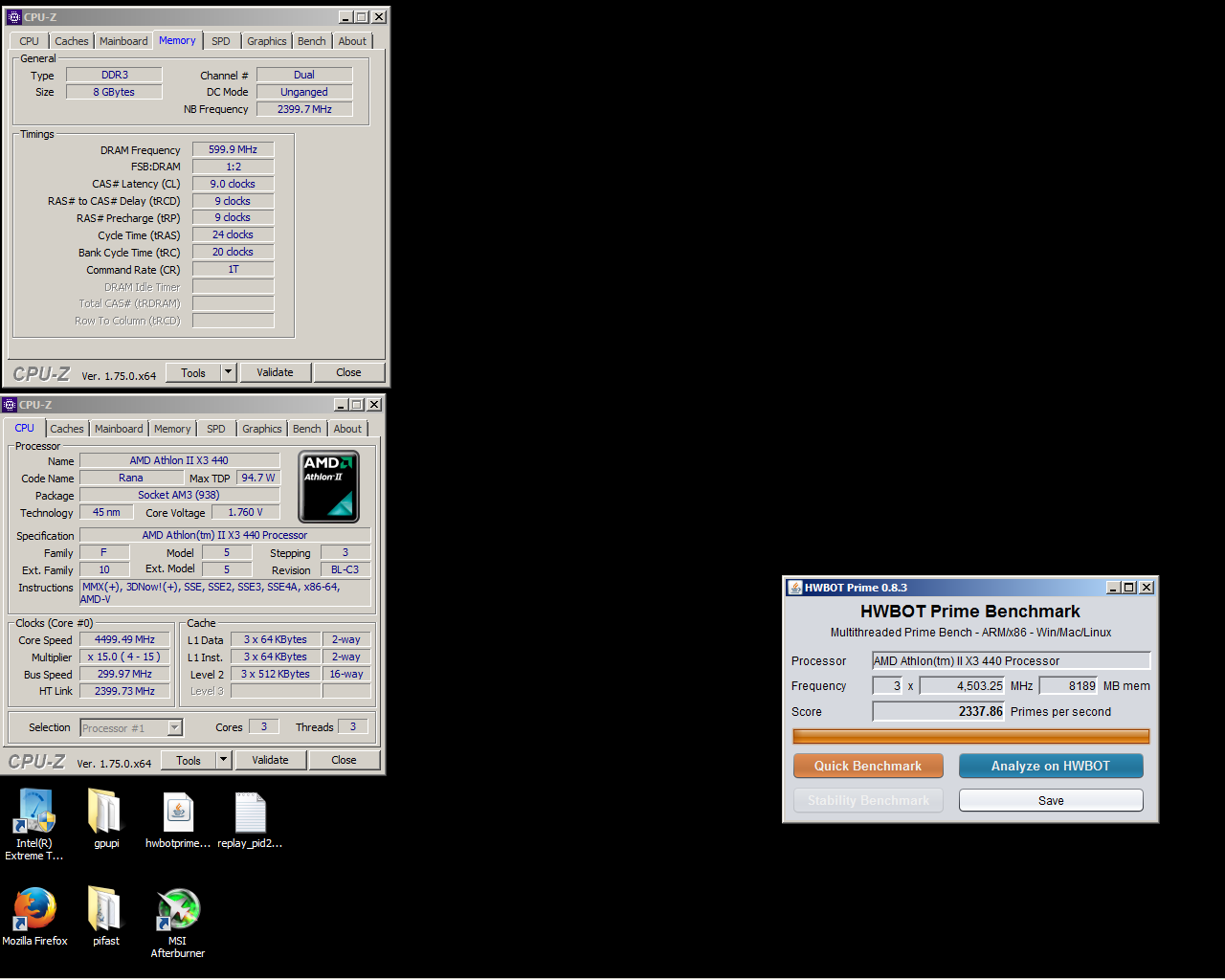The image size is (1225, 980).
Task: Click Tools button in CPU window
Action: [189, 760]
